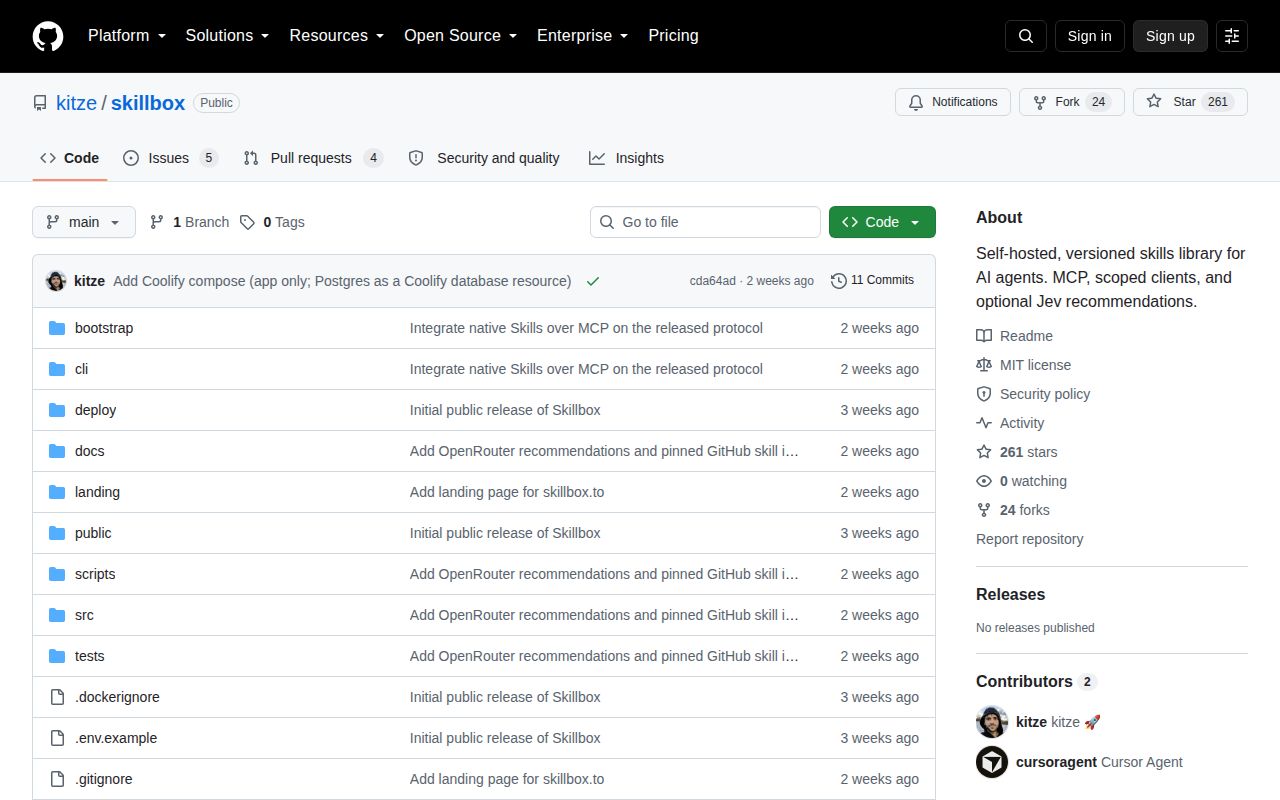Expand the Open Source menu

(461, 36)
